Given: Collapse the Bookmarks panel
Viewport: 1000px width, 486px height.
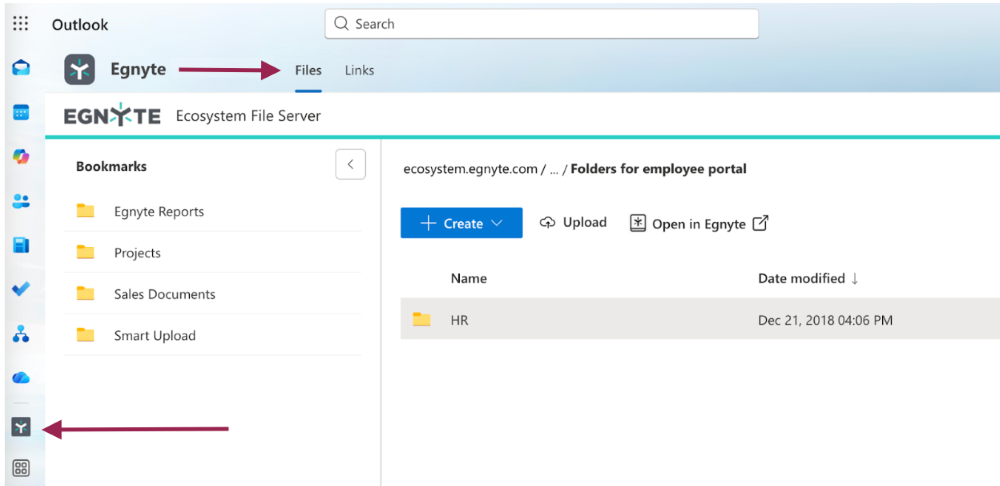Looking at the screenshot, I should 350,164.
